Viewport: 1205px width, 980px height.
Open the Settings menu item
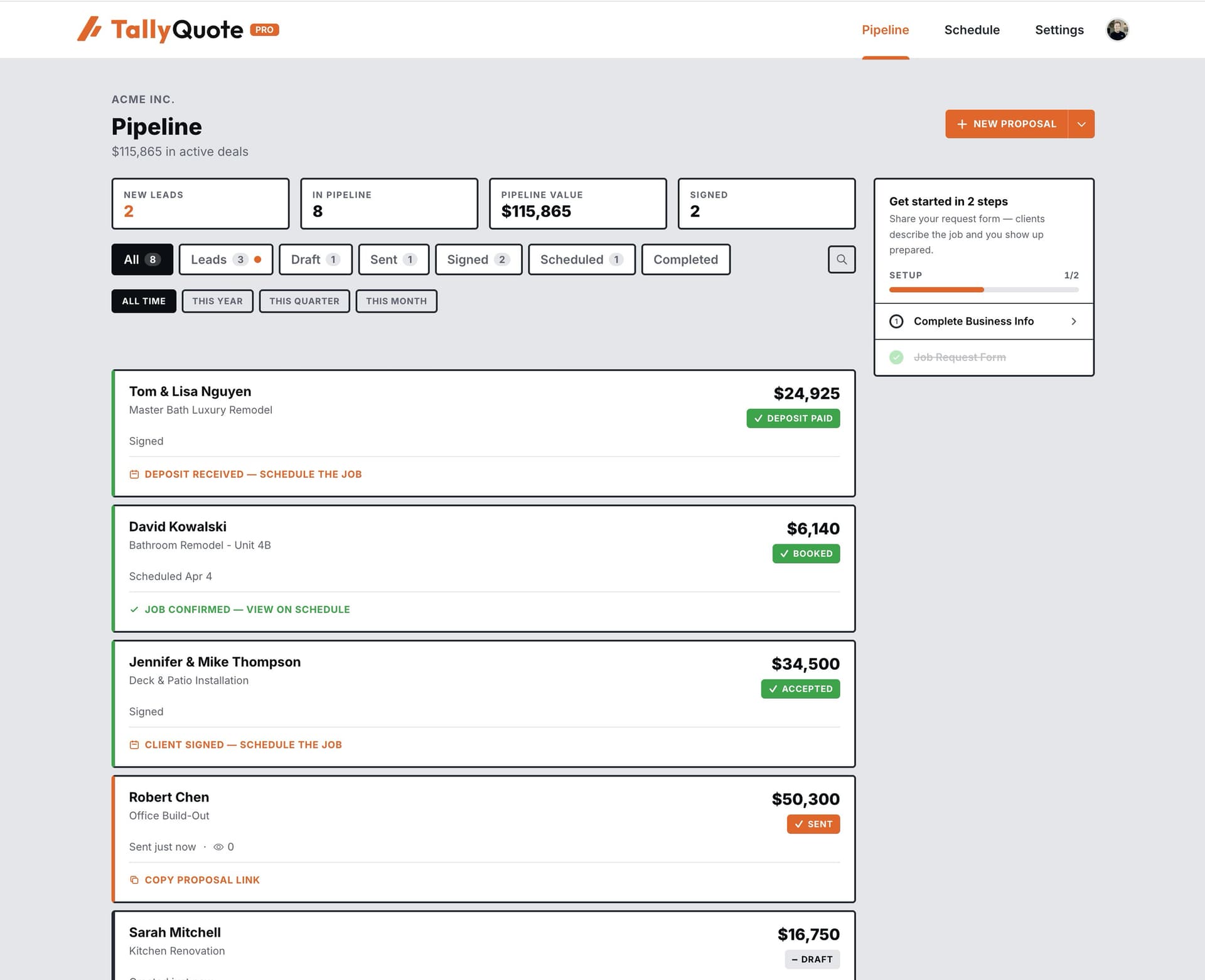pos(1059,30)
